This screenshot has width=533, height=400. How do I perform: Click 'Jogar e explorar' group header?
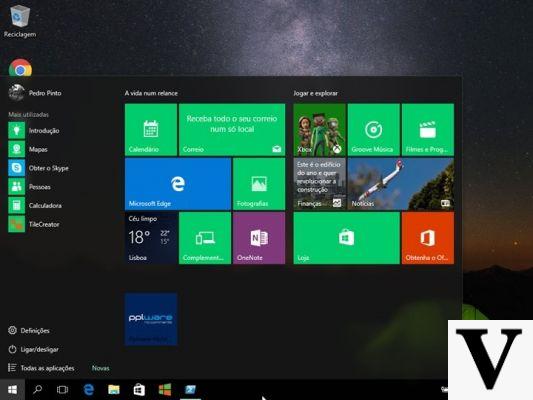point(316,93)
